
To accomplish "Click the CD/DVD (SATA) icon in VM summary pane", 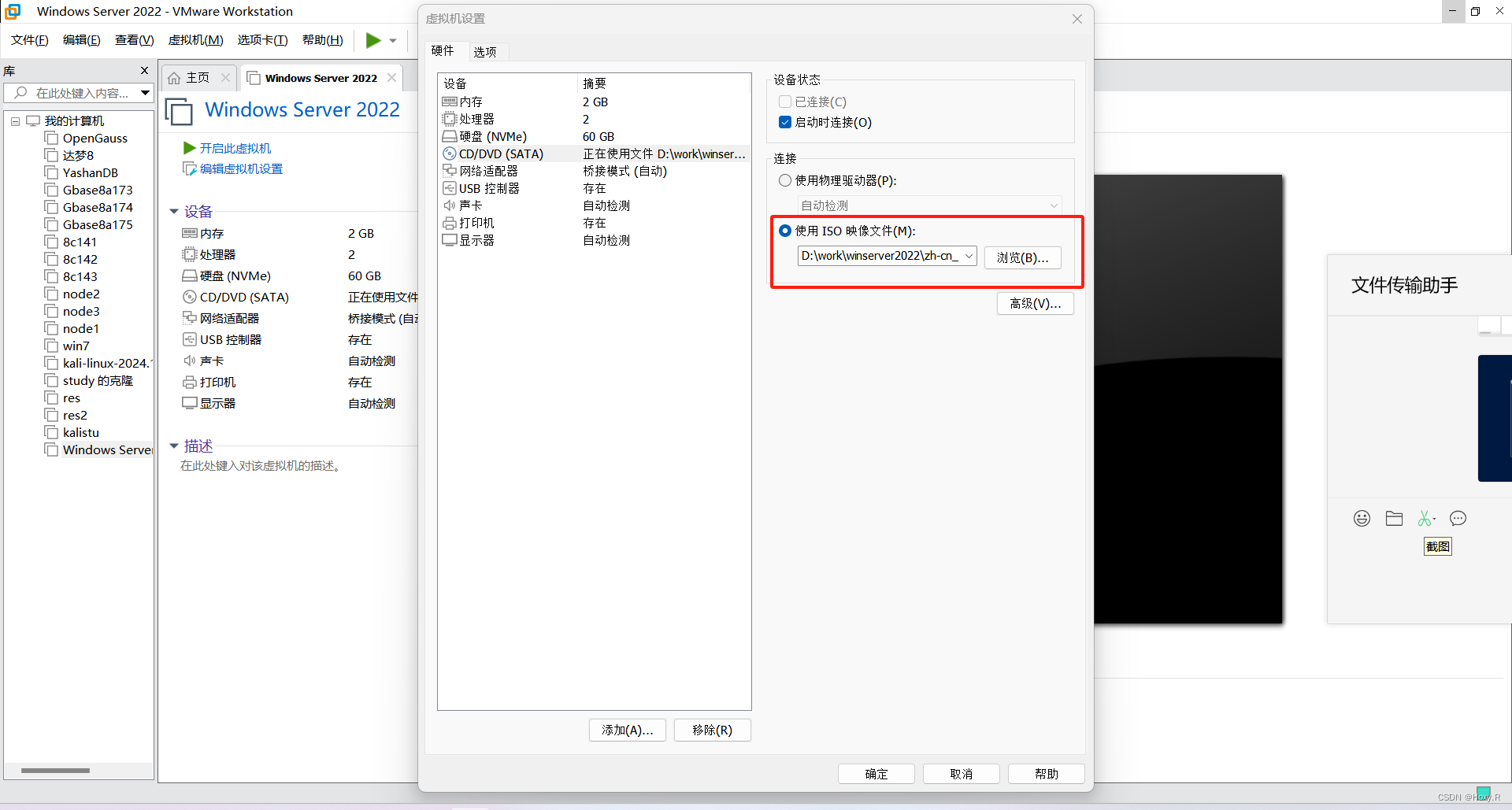I will coord(189,297).
